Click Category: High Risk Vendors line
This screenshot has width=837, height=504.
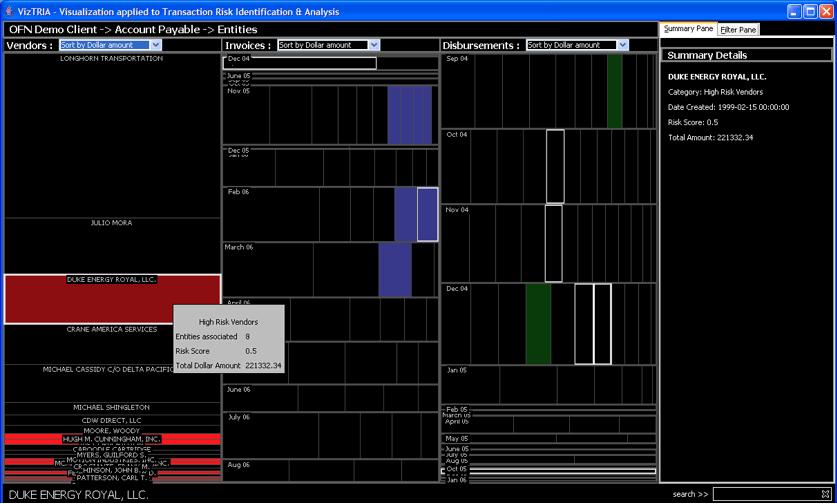[715, 92]
